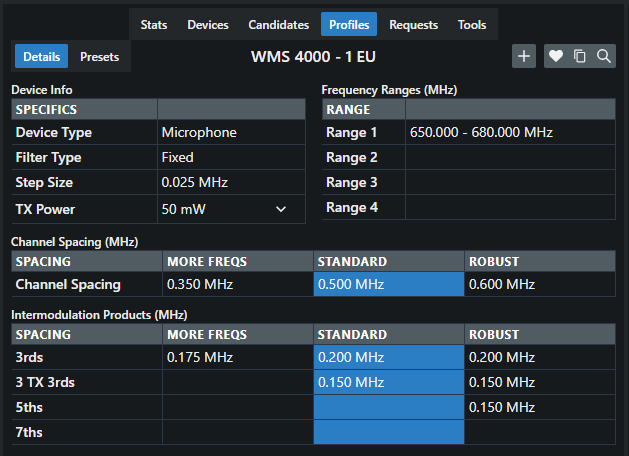Click the empty Range 2 field

coord(510,157)
